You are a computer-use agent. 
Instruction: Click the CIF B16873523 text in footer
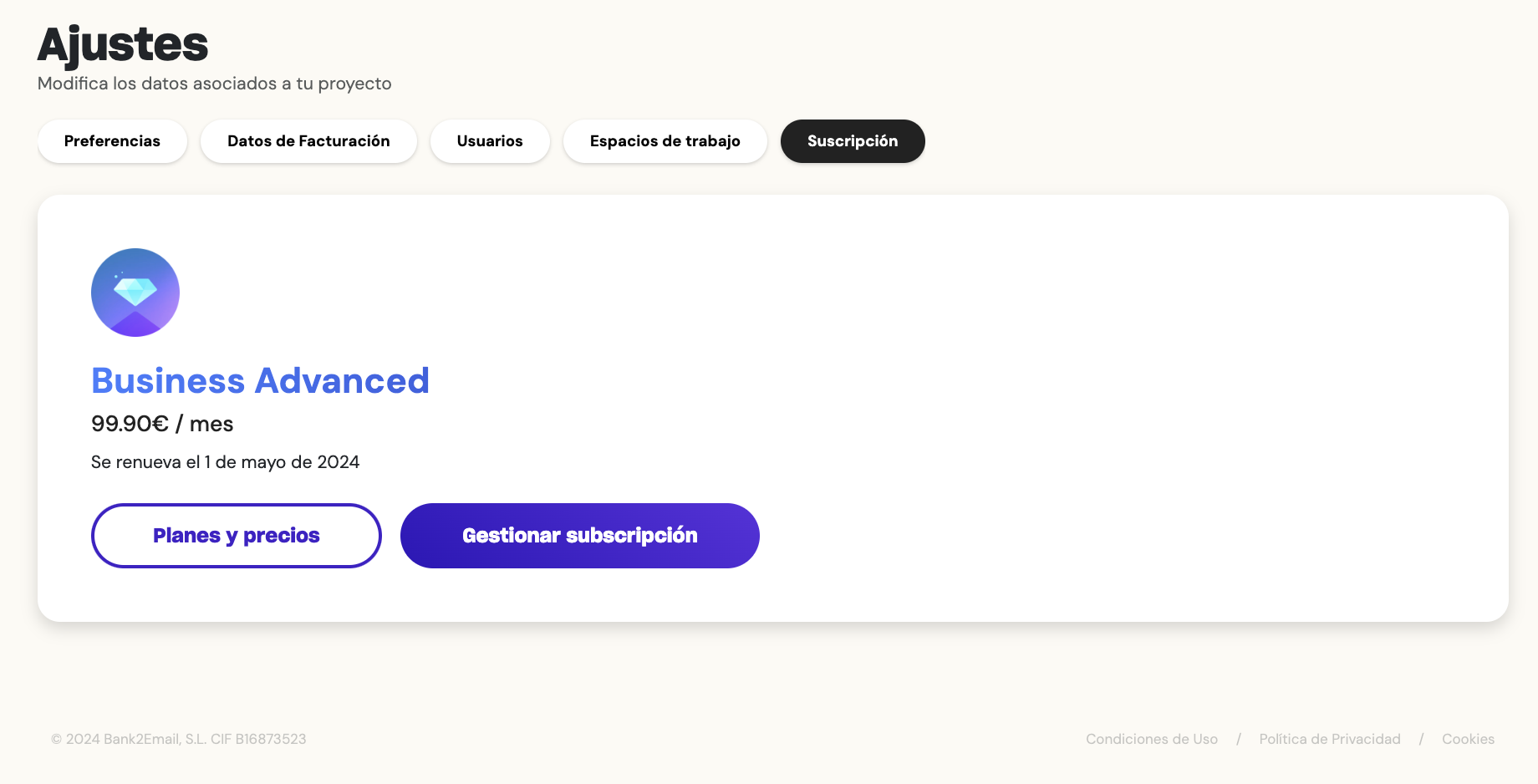pos(258,739)
